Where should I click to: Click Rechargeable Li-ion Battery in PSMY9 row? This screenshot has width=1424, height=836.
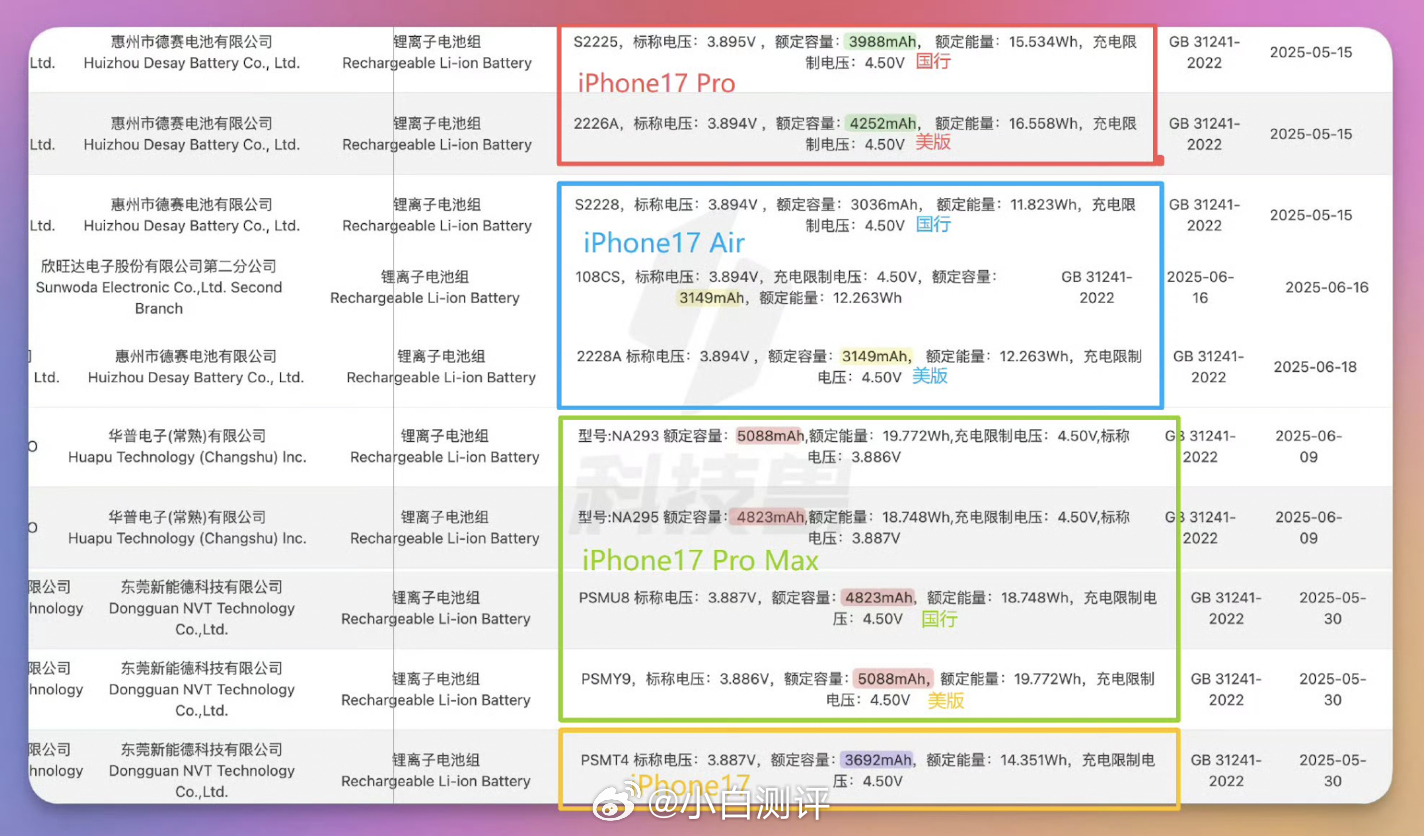coord(436,700)
